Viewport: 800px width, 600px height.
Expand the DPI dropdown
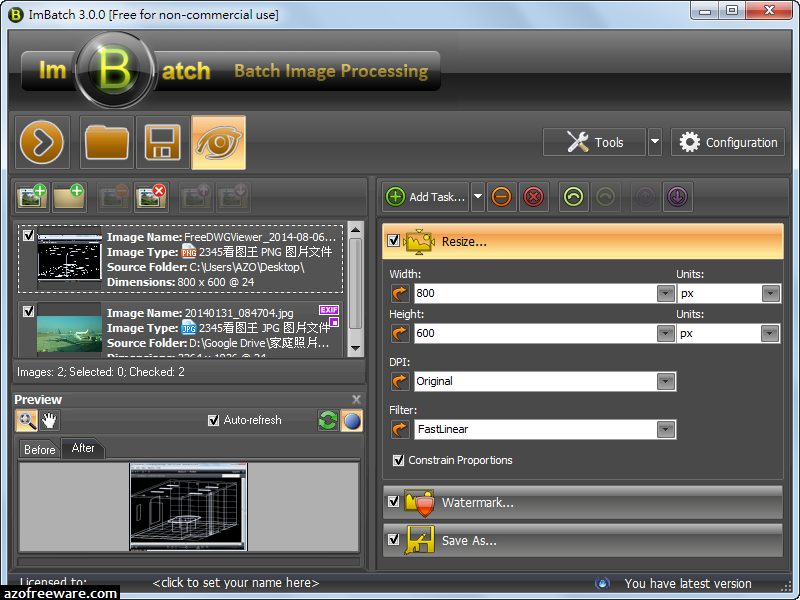[665, 381]
